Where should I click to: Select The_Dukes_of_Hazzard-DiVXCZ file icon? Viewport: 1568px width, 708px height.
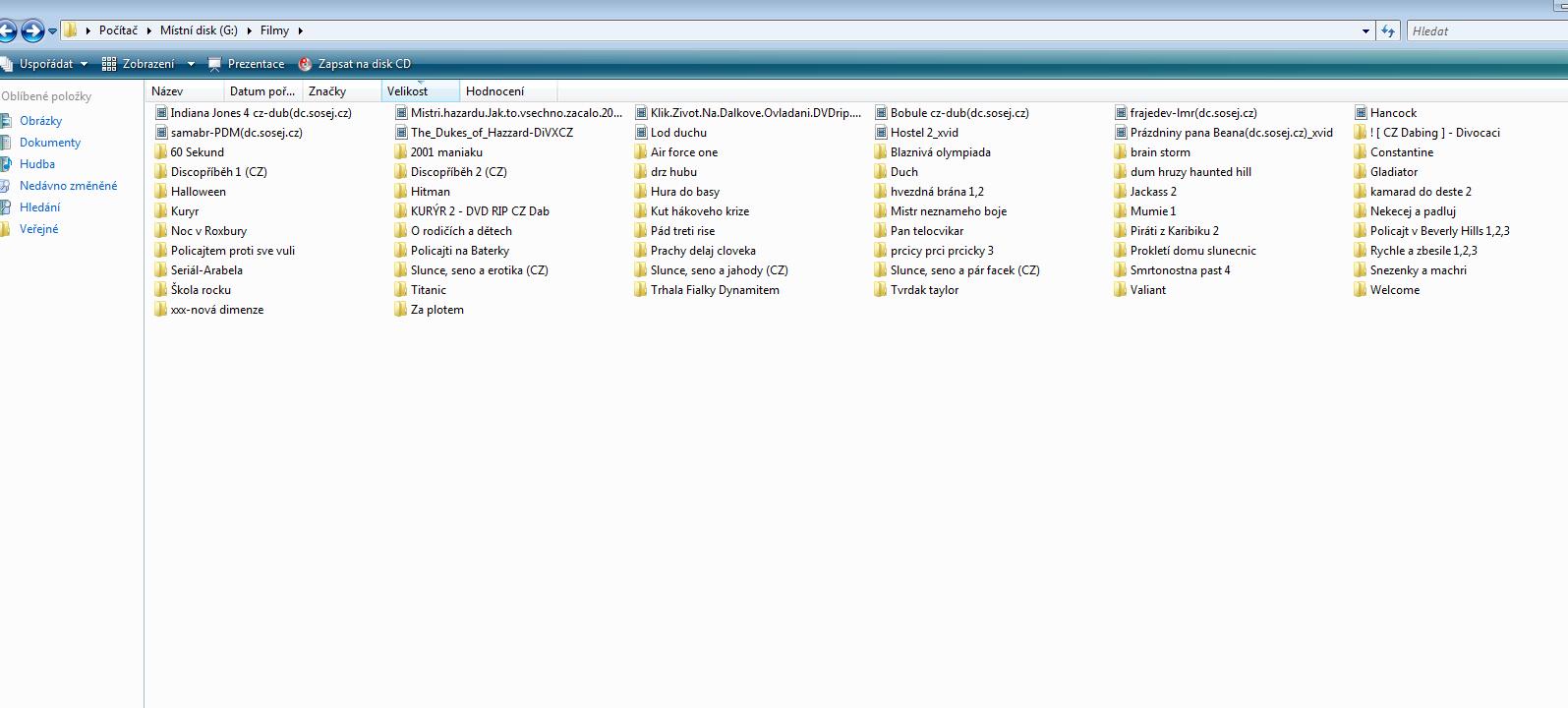point(401,133)
